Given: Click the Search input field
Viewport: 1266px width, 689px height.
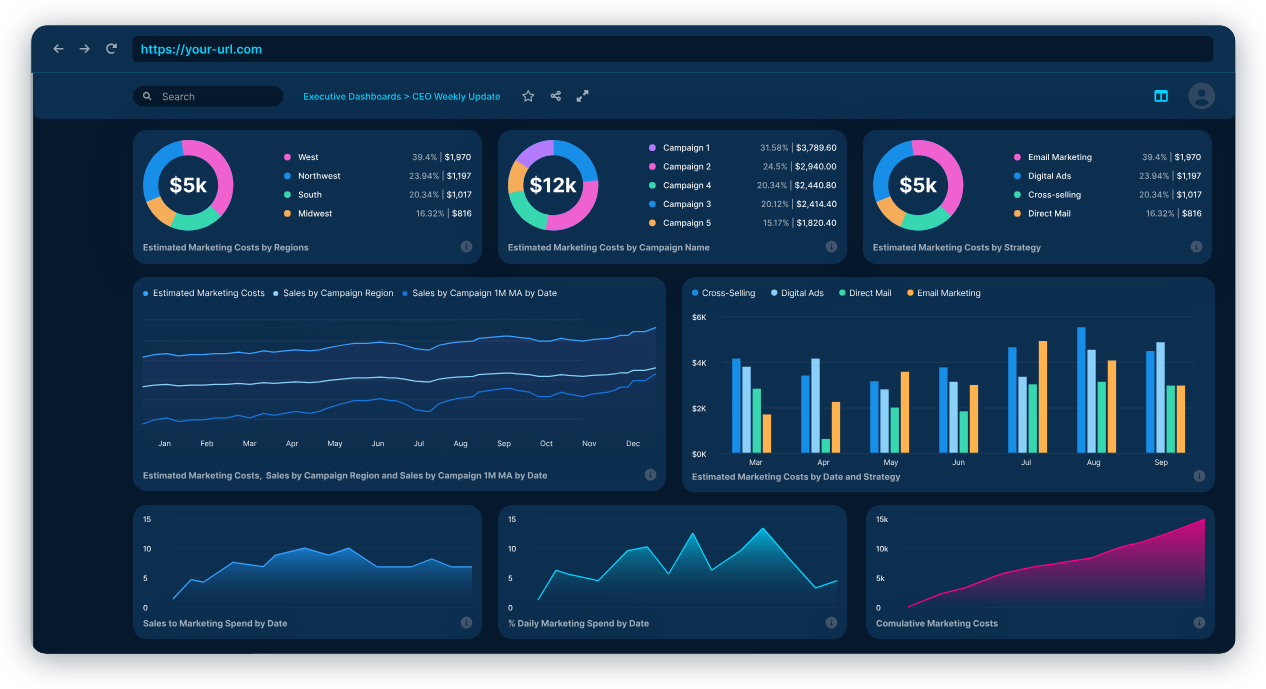Looking at the screenshot, I should coord(208,96).
